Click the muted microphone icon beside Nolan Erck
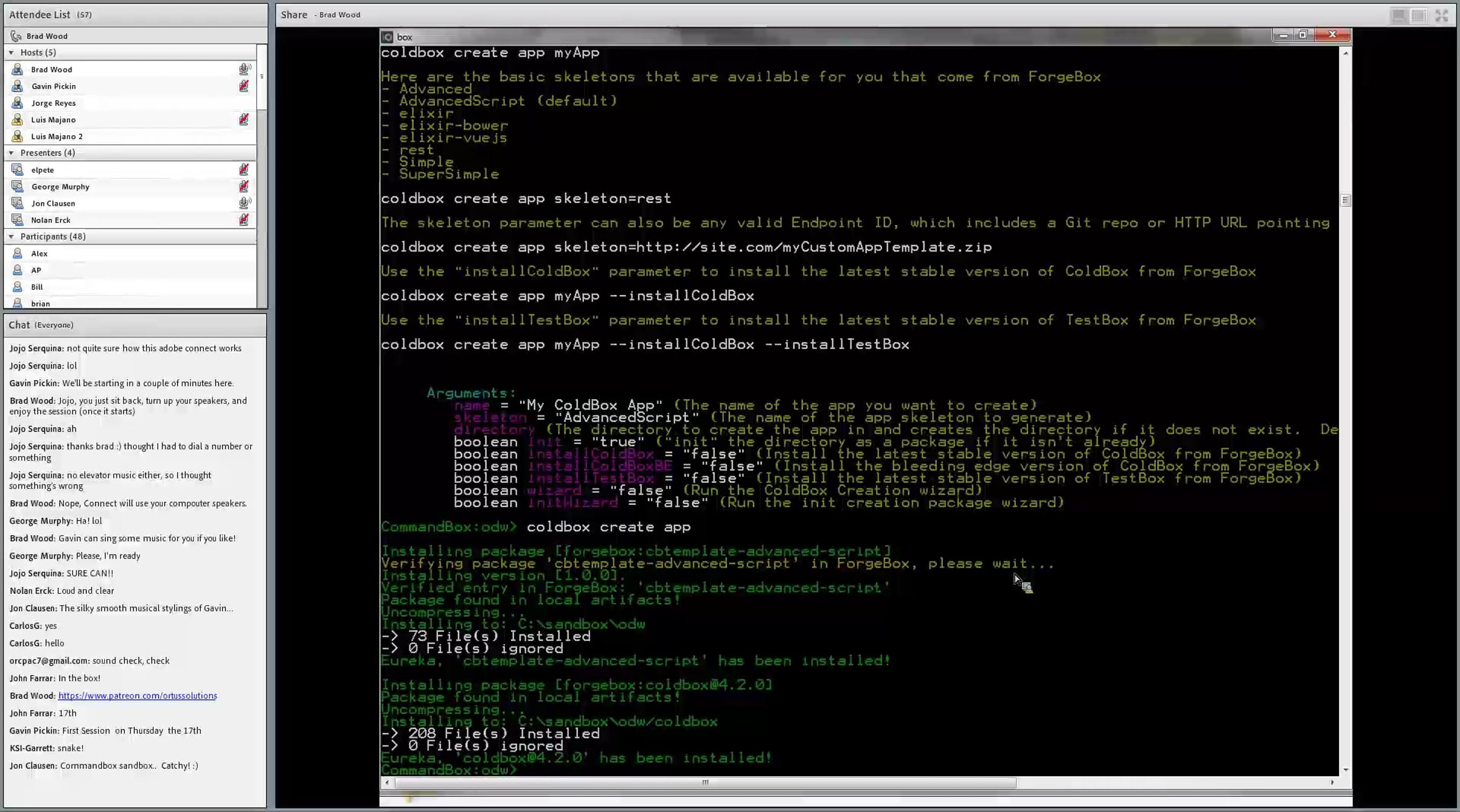 (x=244, y=220)
